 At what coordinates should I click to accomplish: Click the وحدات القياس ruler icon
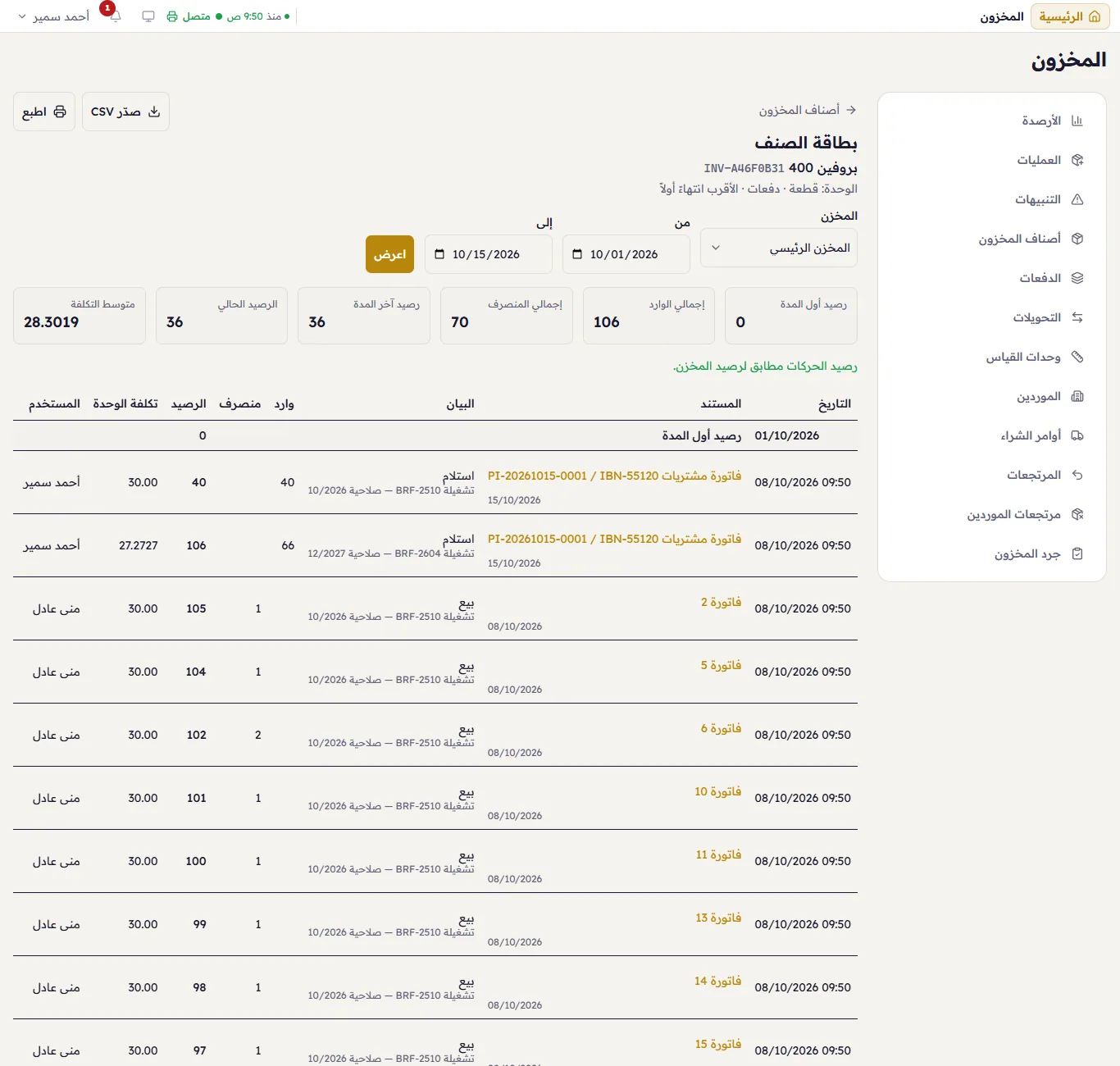tap(1077, 357)
